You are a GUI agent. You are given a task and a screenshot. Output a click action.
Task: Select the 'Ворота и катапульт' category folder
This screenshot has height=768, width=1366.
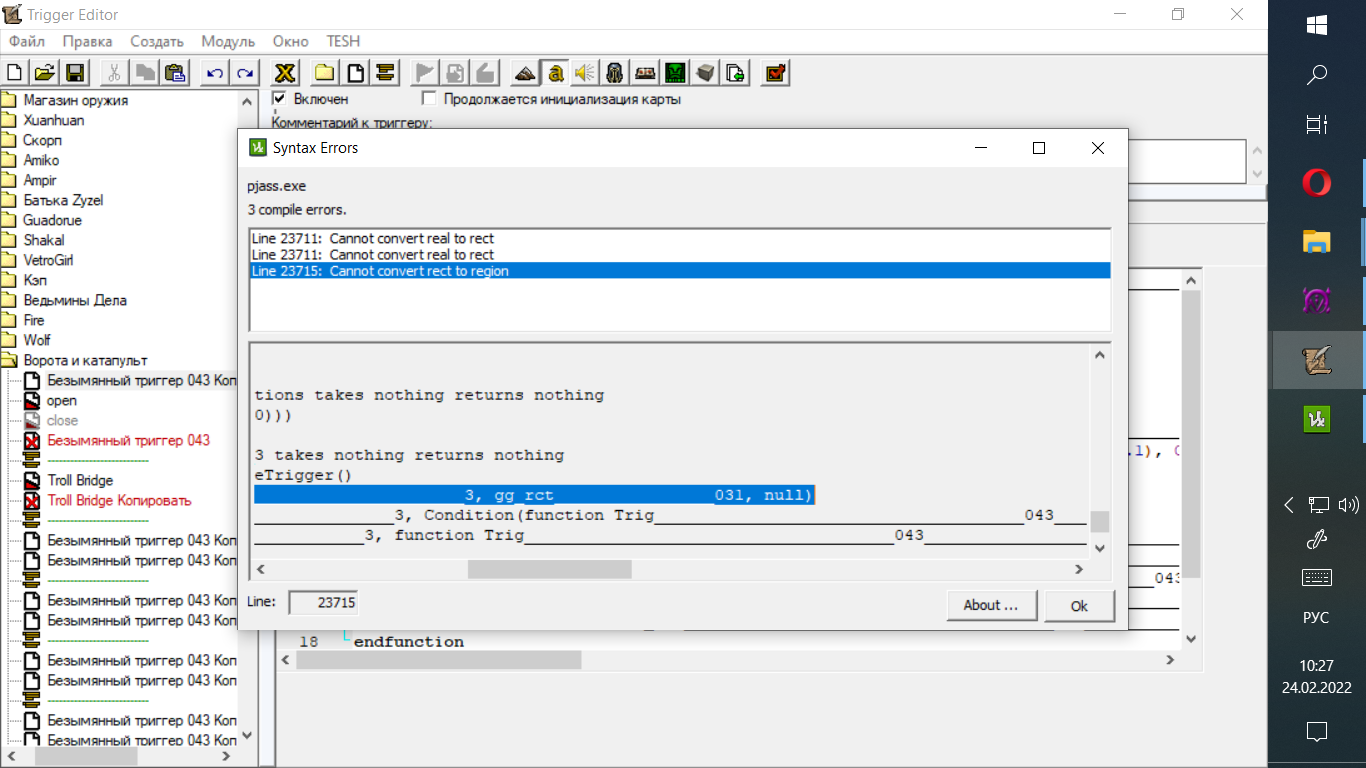tap(86, 360)
